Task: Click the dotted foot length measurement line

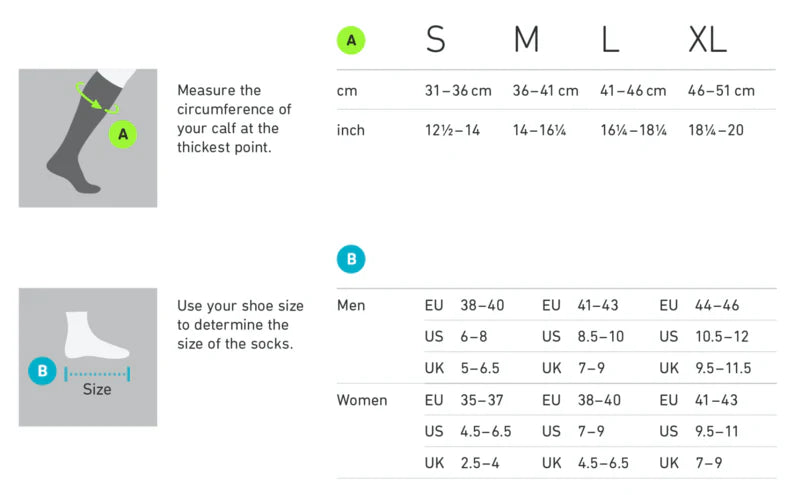Action: (97, 373)
